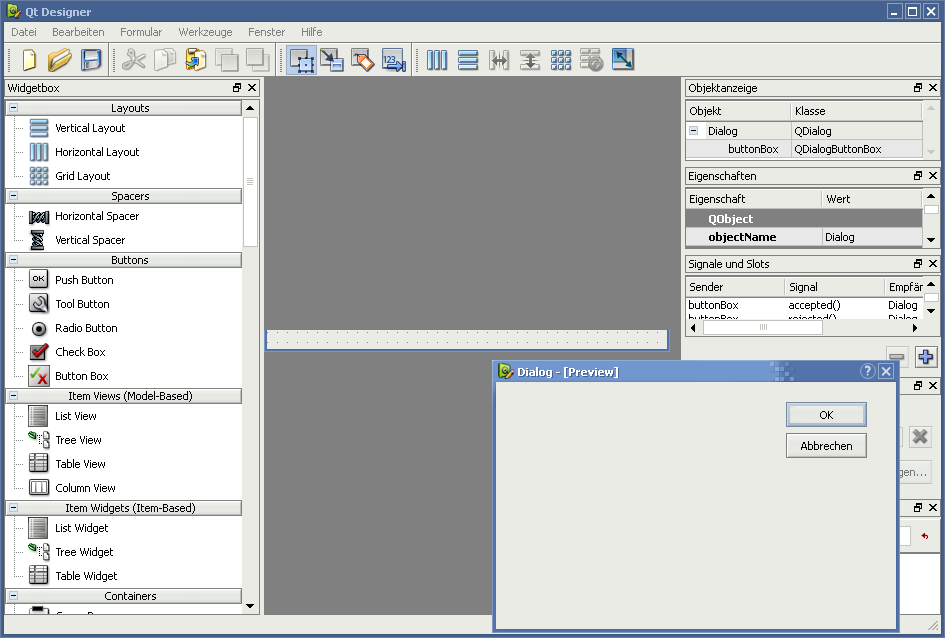The height and width of the screenshot is (638, 945).
Task: Click blue plus to add signal connection
Action: pyautogui.click(x=926, y=357)
